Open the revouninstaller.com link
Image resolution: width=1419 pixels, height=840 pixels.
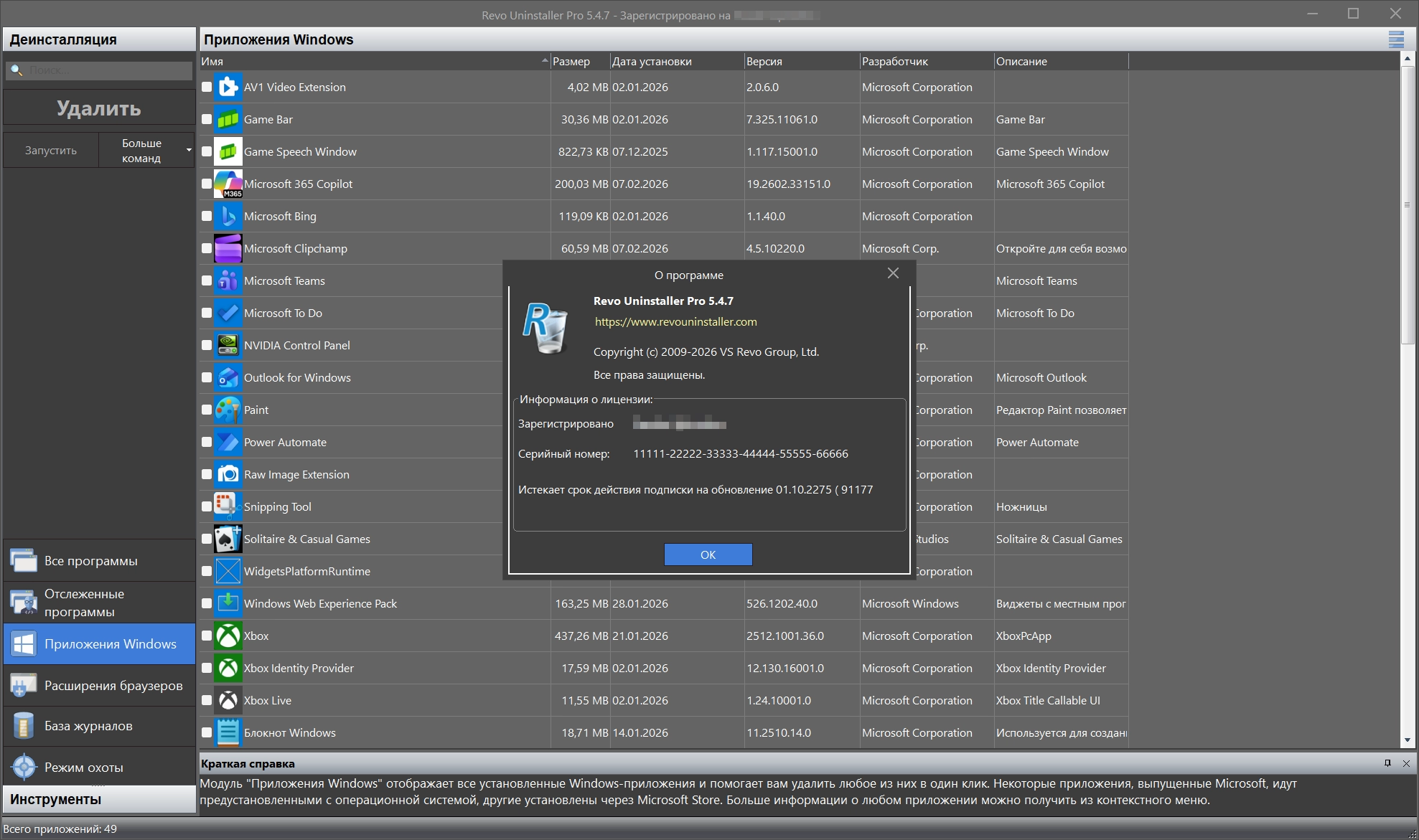click(x=675, y=322)
